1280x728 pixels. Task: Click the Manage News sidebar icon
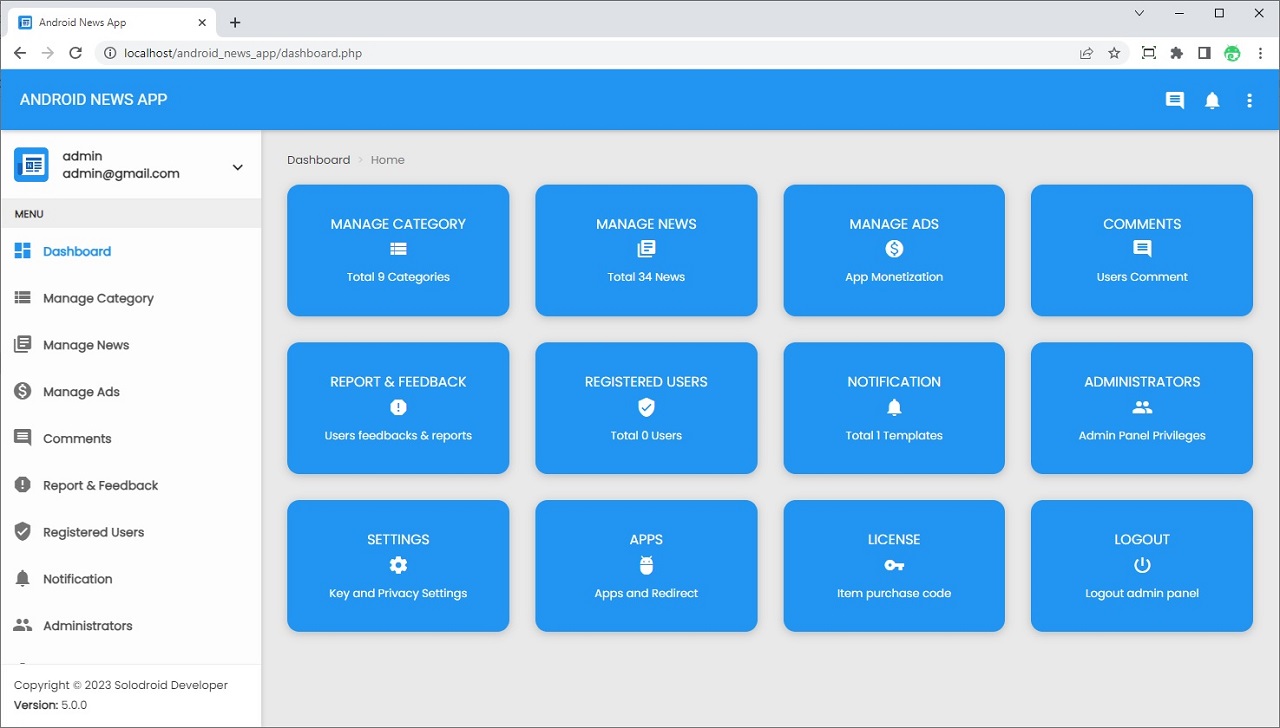22,345
